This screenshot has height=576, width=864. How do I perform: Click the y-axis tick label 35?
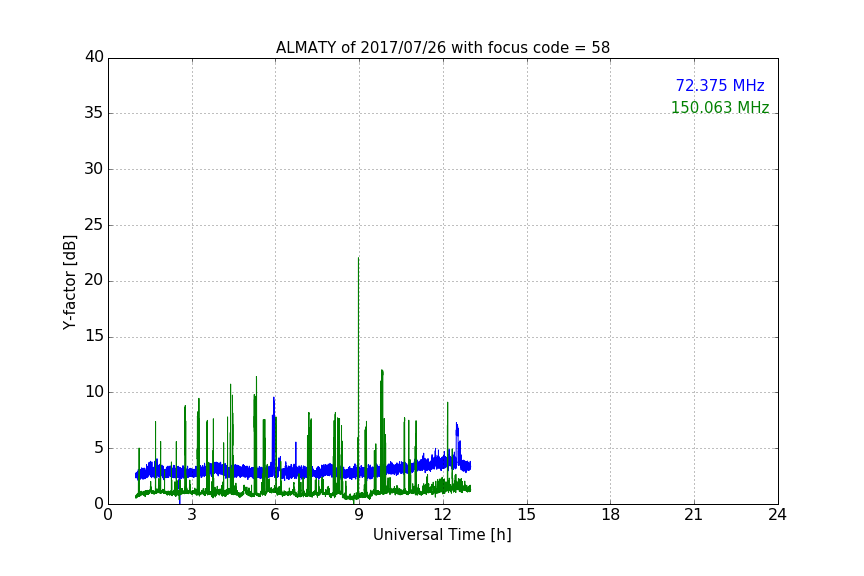point(94,113)
